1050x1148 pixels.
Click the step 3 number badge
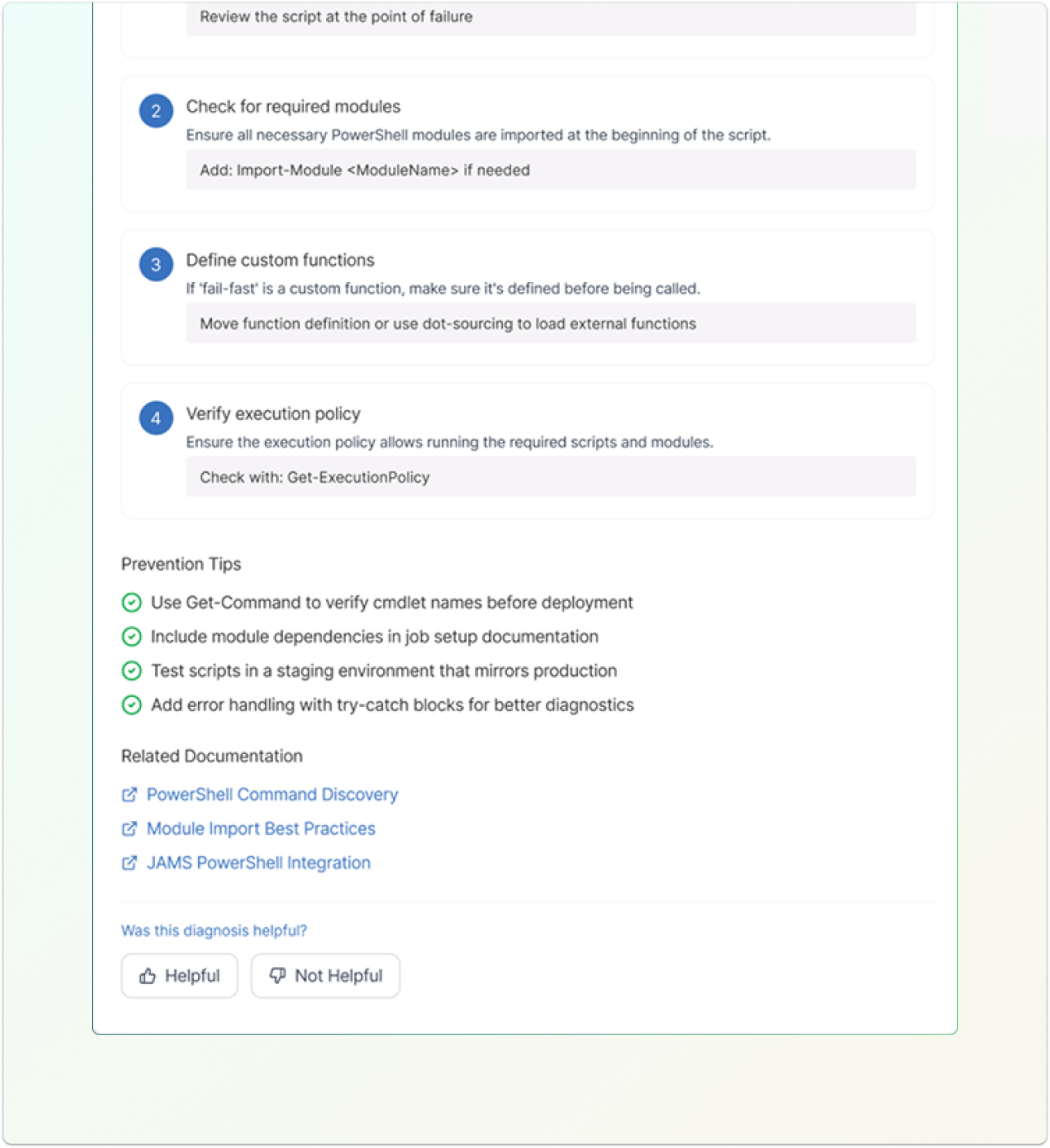click(x=156, y=264)
